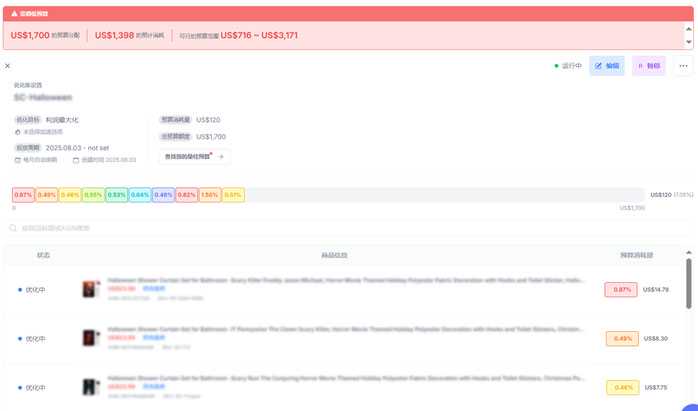Click the US$716 ~ US$3,171 range text

pos(259,35)
